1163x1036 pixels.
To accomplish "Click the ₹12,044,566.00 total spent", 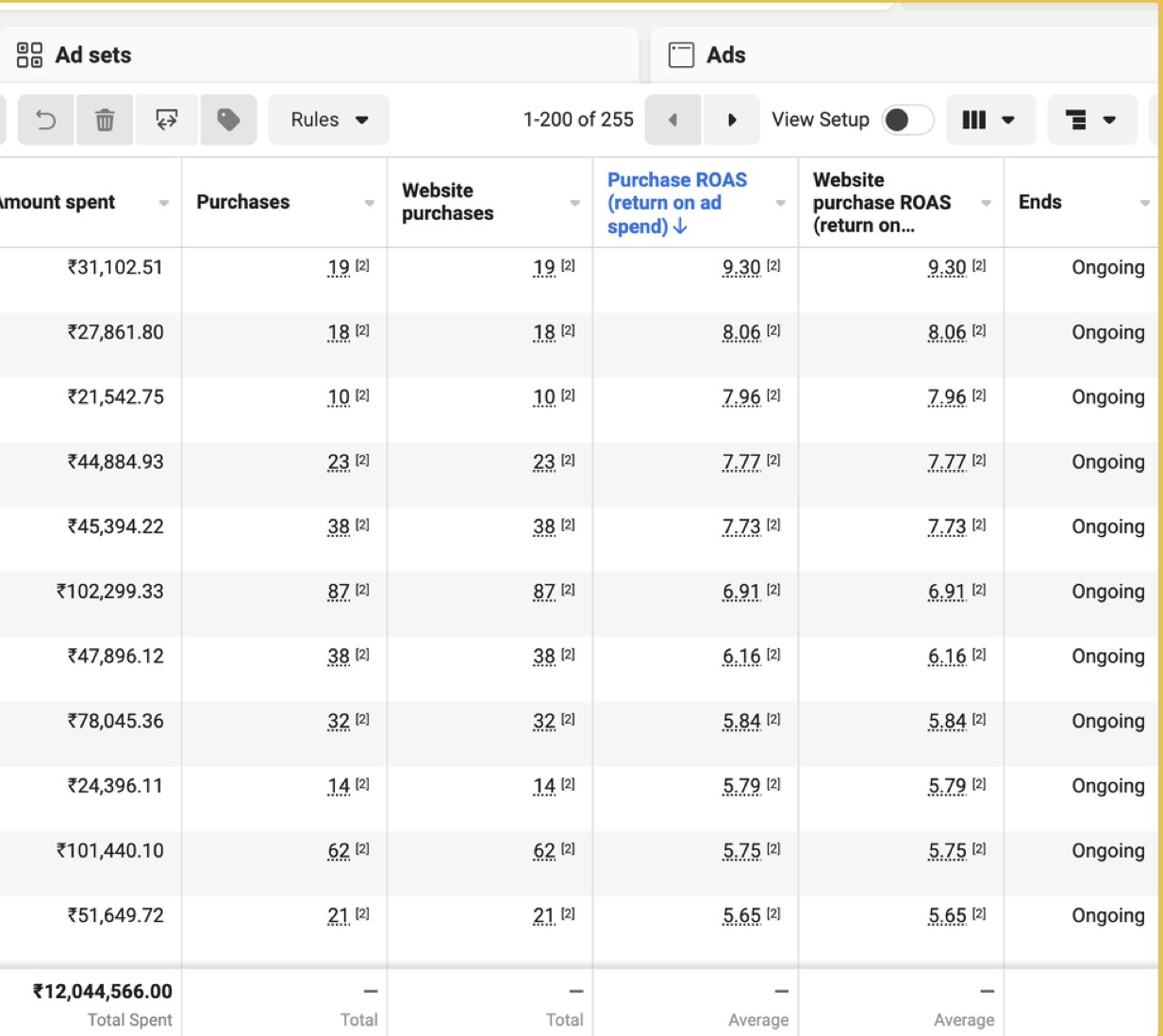I will click(x=103, y=992).
